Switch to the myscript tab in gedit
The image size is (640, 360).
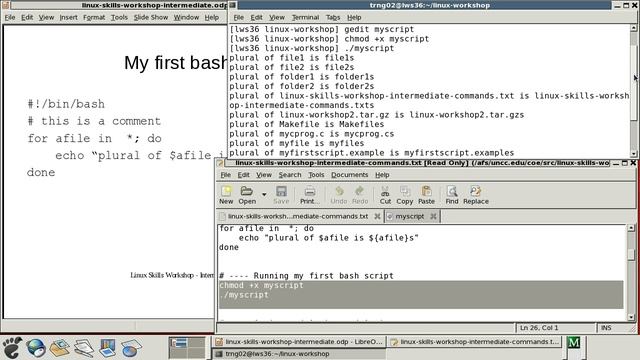[409, 216]
